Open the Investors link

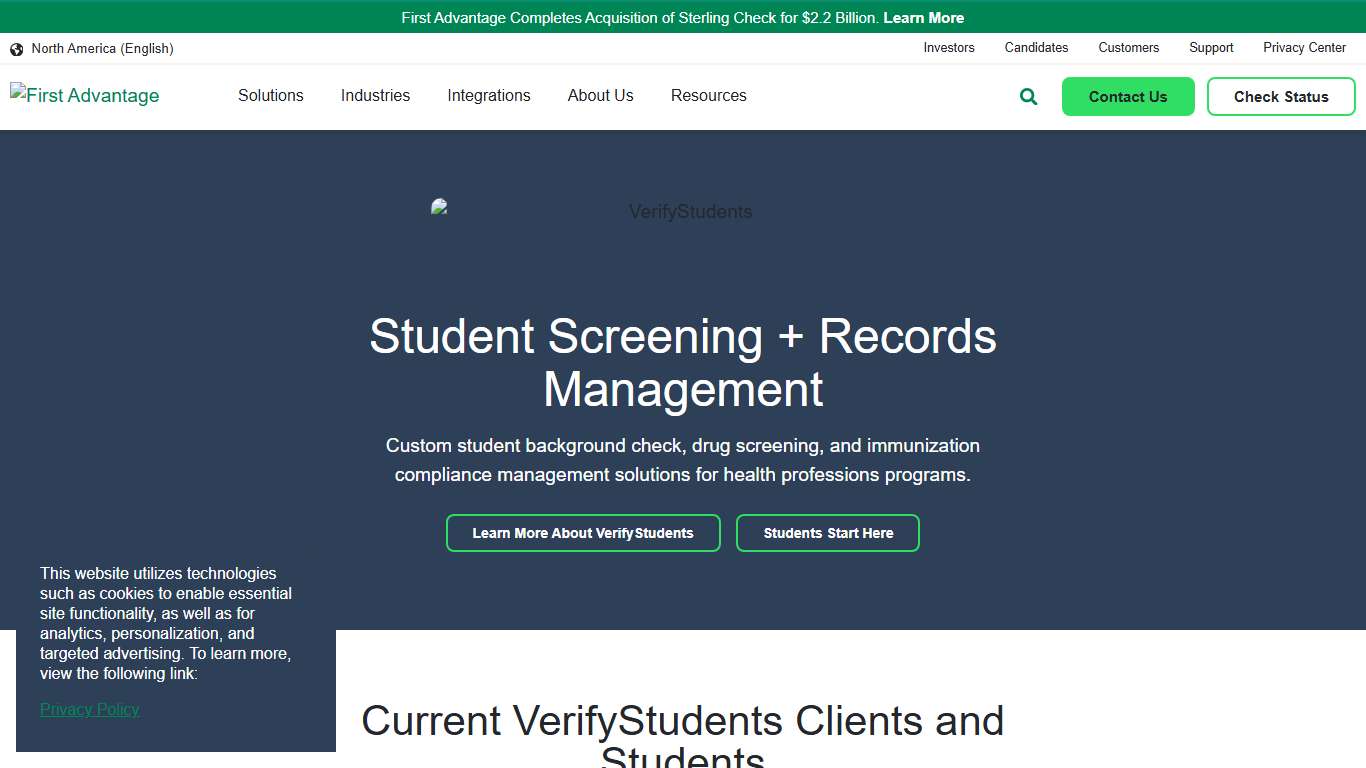(948, 48)
